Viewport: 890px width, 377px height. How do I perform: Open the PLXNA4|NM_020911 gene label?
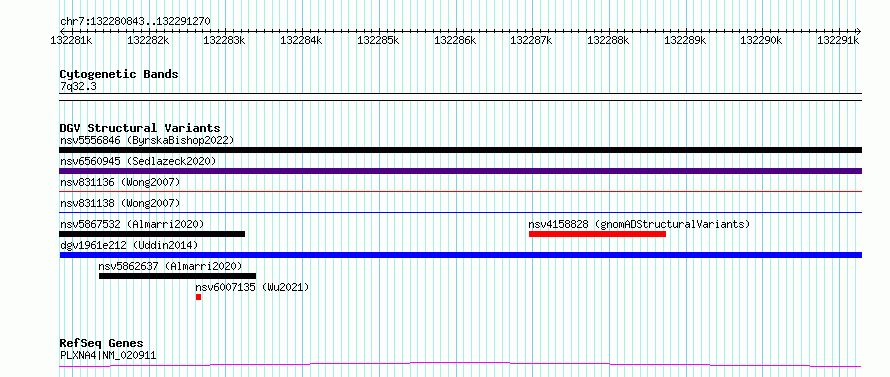pos(108,355)
